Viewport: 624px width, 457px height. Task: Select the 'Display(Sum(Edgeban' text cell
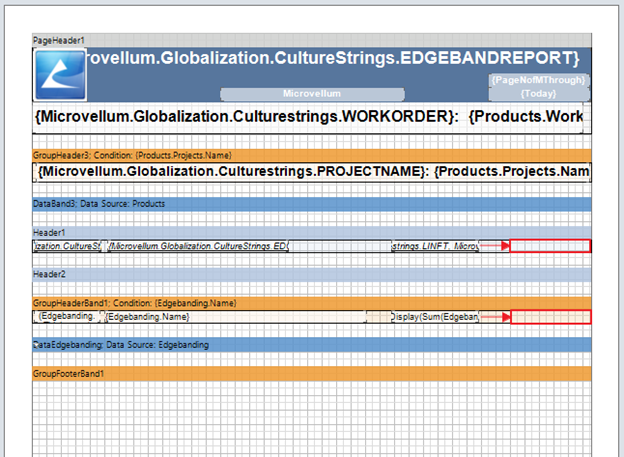pyautogui.click(x=435, y=317)
